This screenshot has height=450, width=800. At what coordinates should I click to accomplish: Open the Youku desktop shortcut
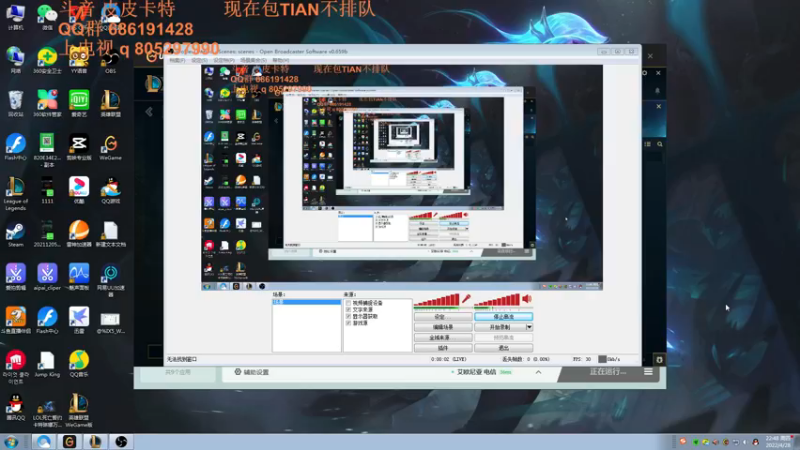[x=79, y=190]
